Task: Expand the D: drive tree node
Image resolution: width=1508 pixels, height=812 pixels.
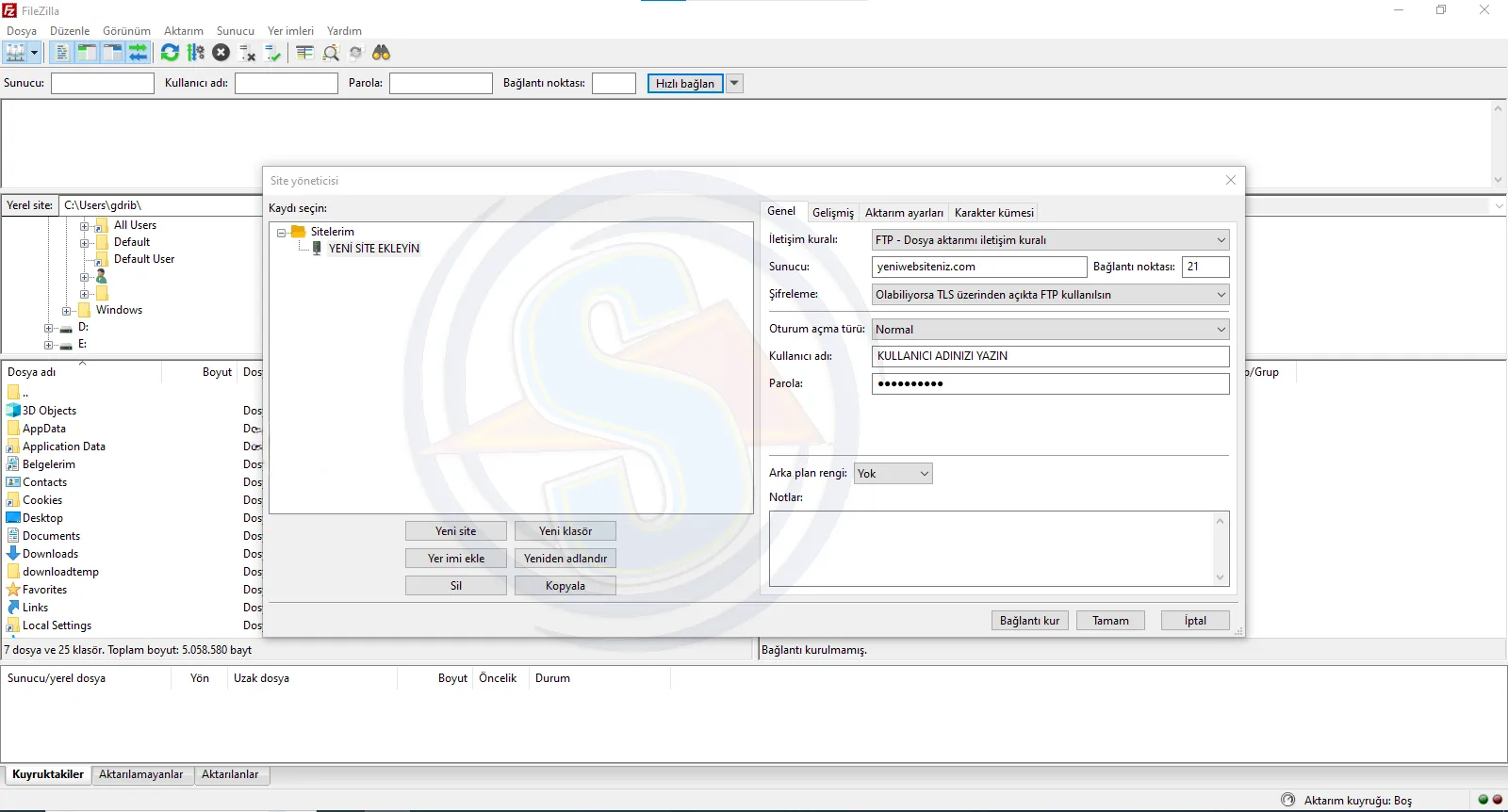Action: click(x=48, y=328)
